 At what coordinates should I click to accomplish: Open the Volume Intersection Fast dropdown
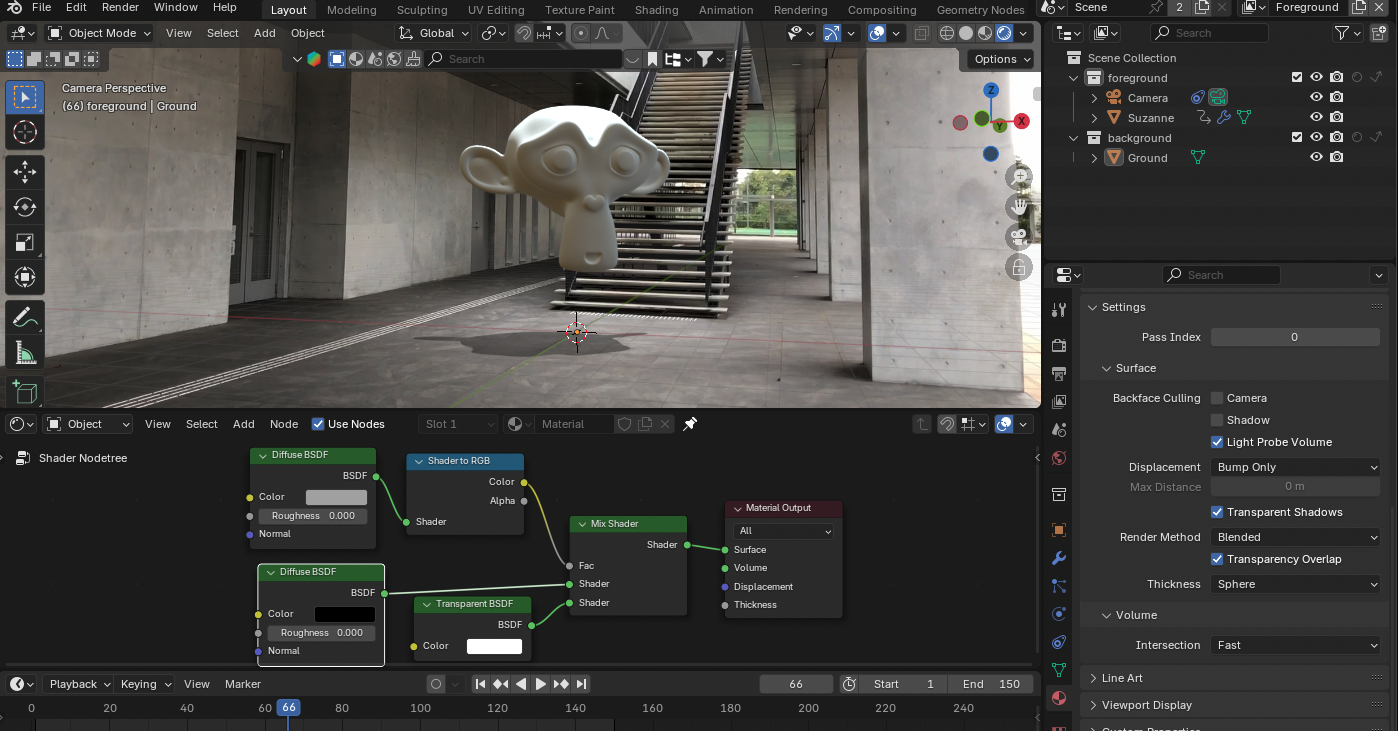coord(1296,645)
